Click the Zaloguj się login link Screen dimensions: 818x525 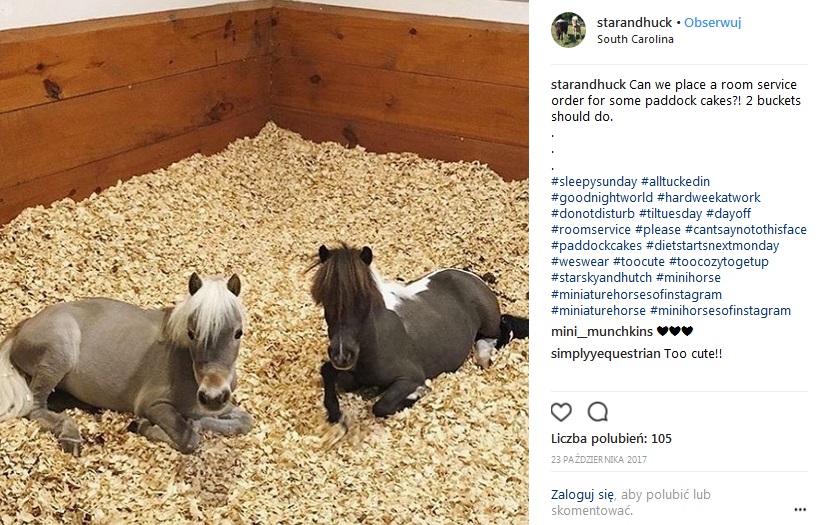(x=582, y=495)
